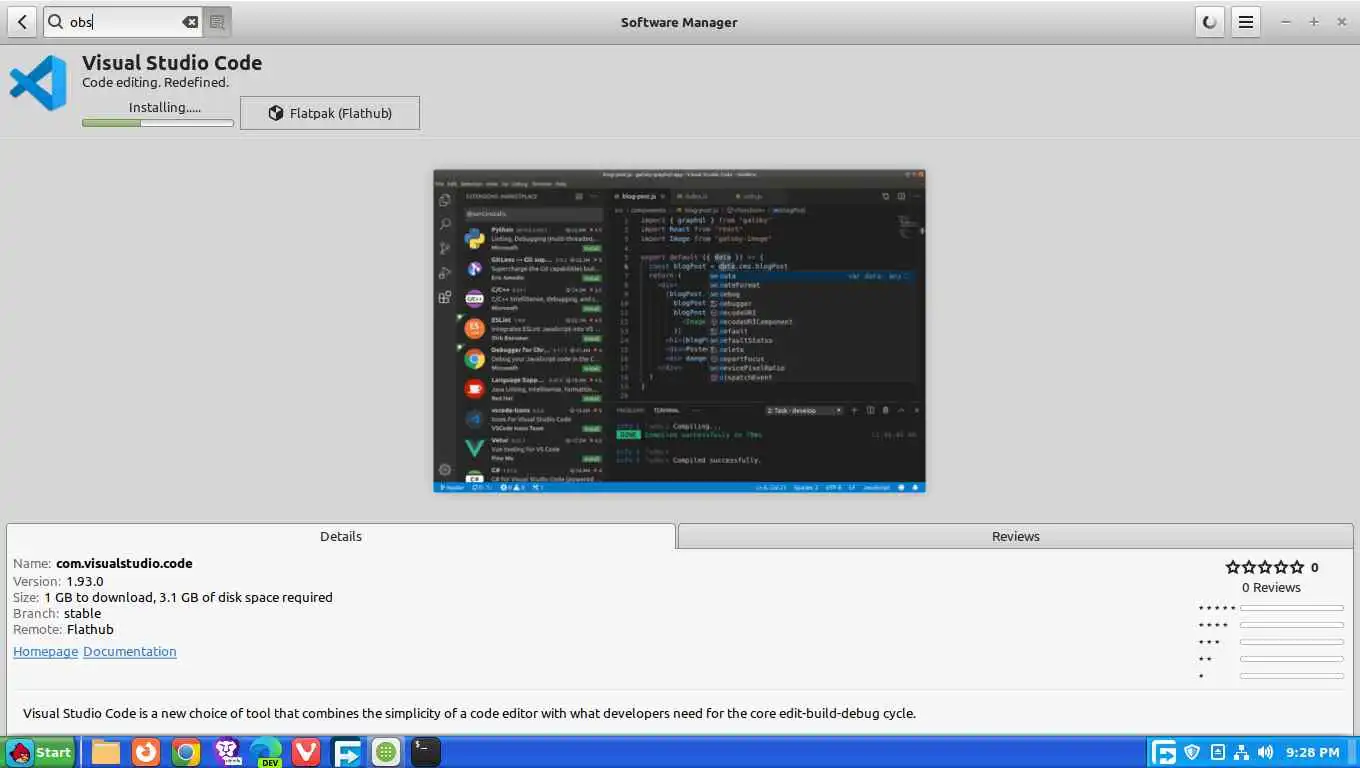
Task: Enlarge the Visual Studio Code screenshot
Action: coord(679,331)
